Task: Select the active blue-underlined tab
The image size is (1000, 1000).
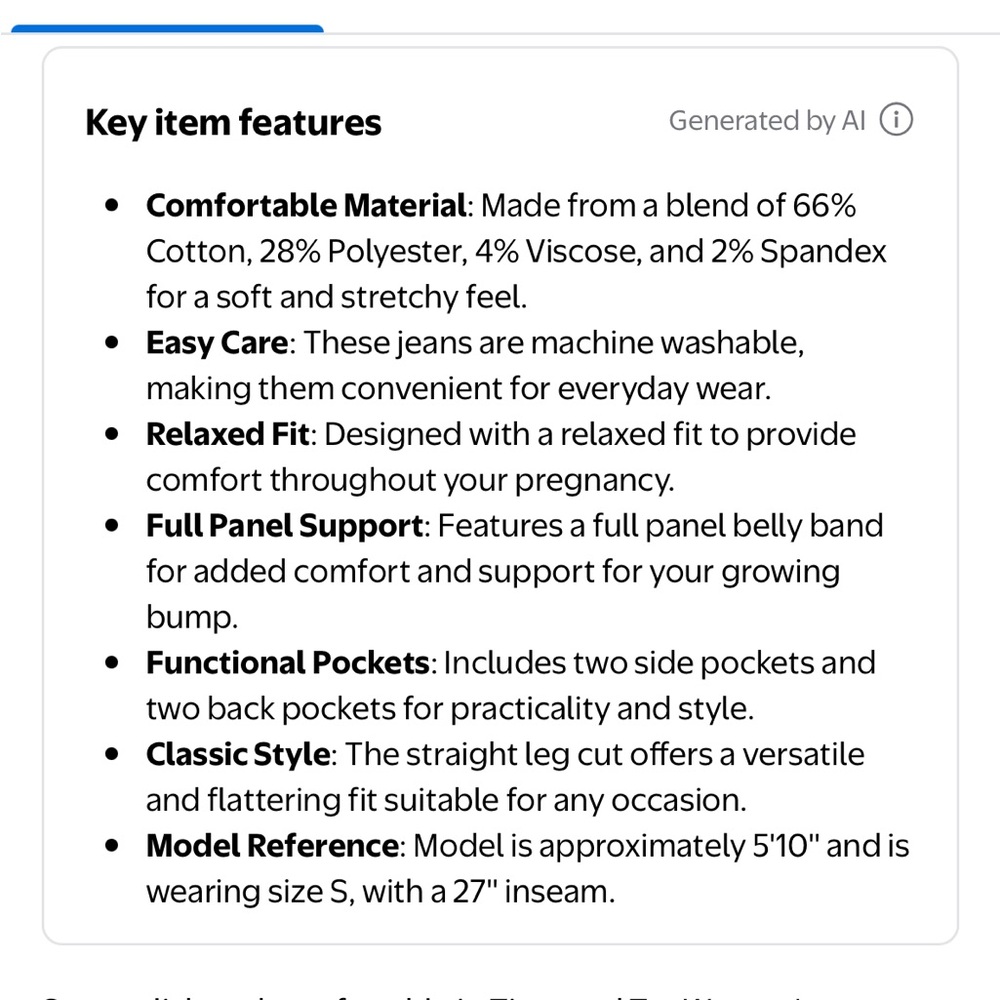Action: coord(167,28)
